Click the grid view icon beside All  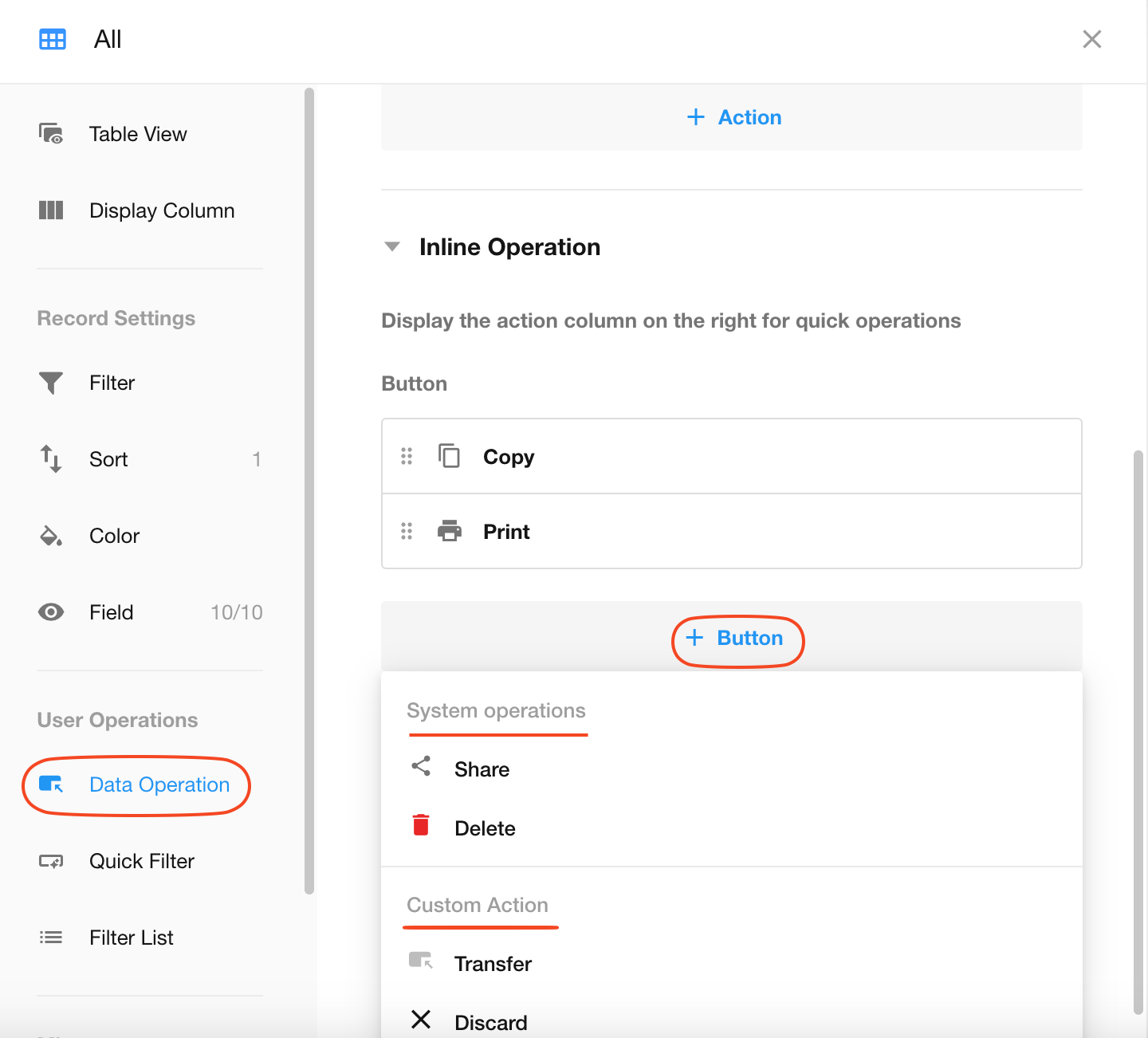[53, 39]
